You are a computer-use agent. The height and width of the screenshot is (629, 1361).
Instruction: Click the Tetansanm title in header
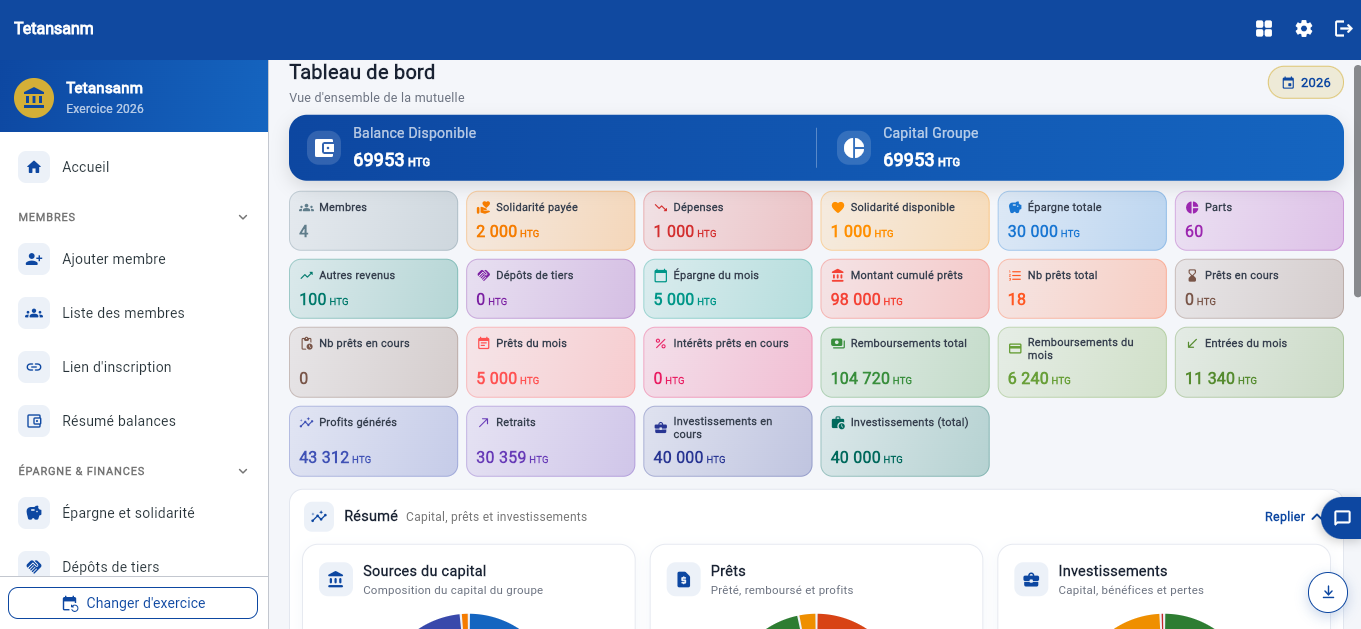point(54,29)
